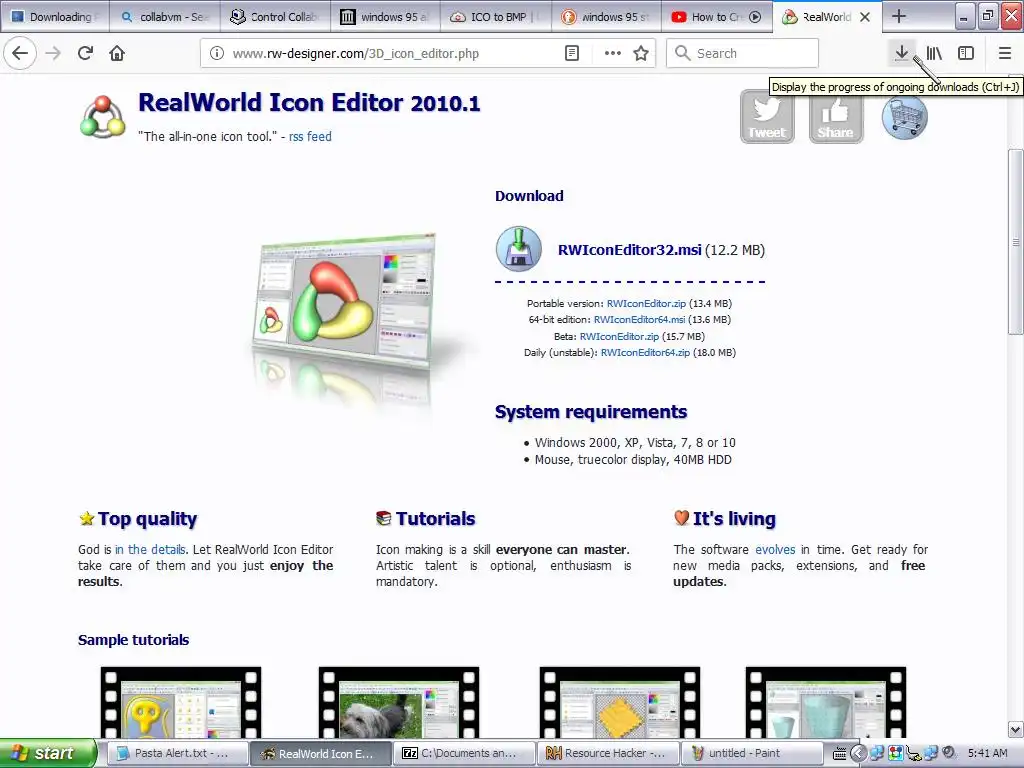Download the portable version RWIconEditor.zip

pyautogui.click(x=647, y=303)
